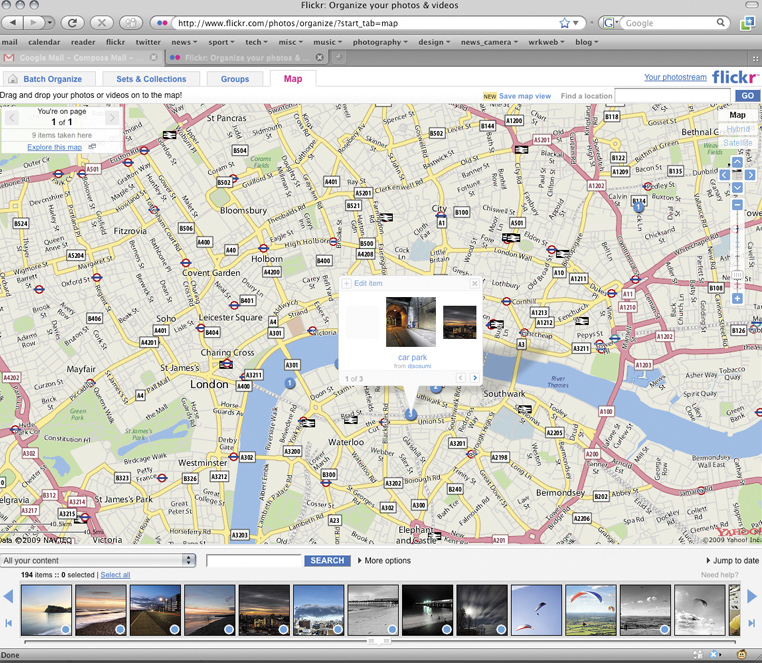Click the GO button for location
The height and width of the screenshot is (663, 762).
click(x=747, y=96)
